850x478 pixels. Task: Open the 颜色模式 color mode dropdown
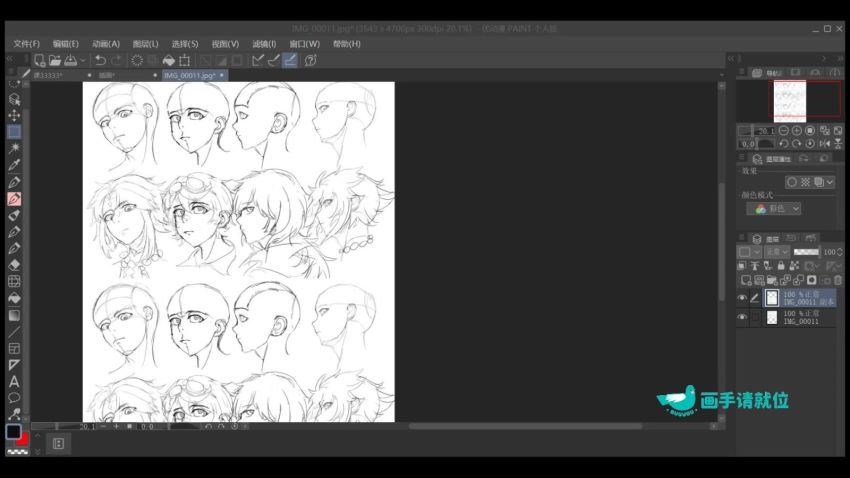tap(774, 209)
